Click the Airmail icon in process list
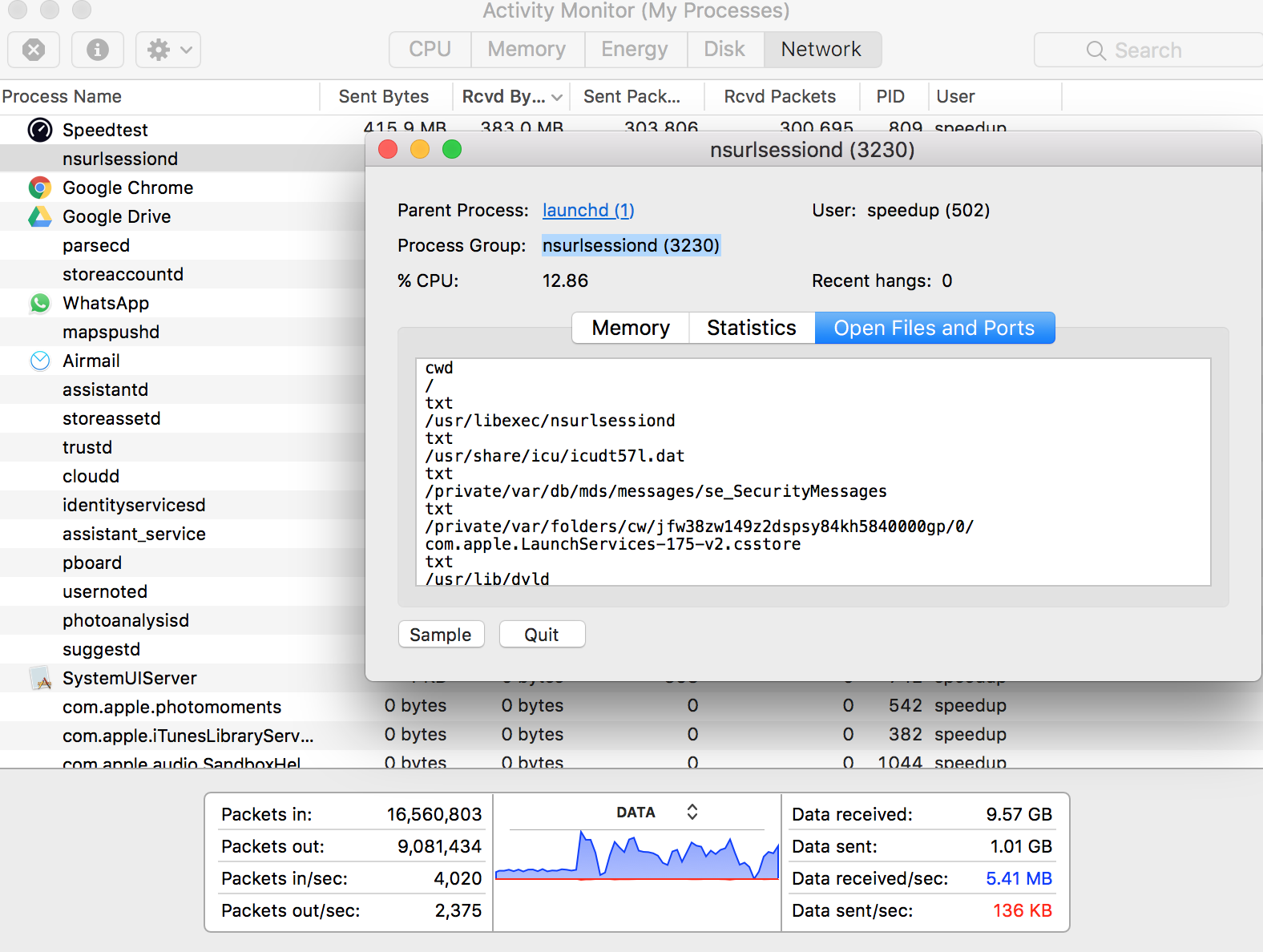Image resolution: width=1263 pixels, height=952 pixels. coord(40,361)
